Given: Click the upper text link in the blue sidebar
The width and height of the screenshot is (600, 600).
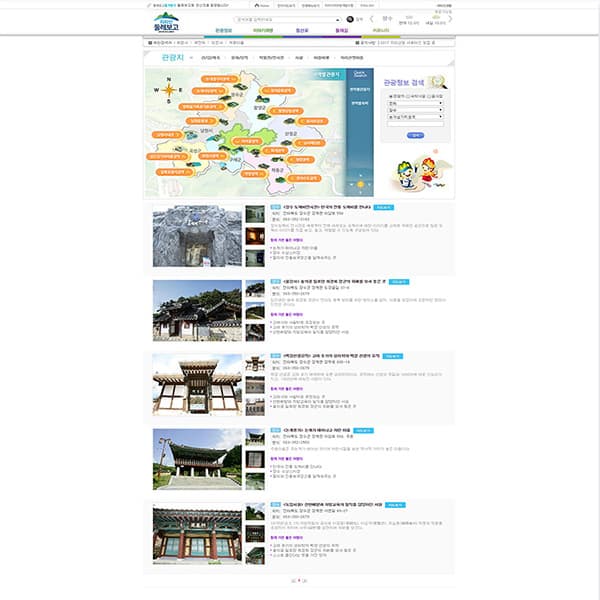Looking at the screenshot, I should pos(360,89).
